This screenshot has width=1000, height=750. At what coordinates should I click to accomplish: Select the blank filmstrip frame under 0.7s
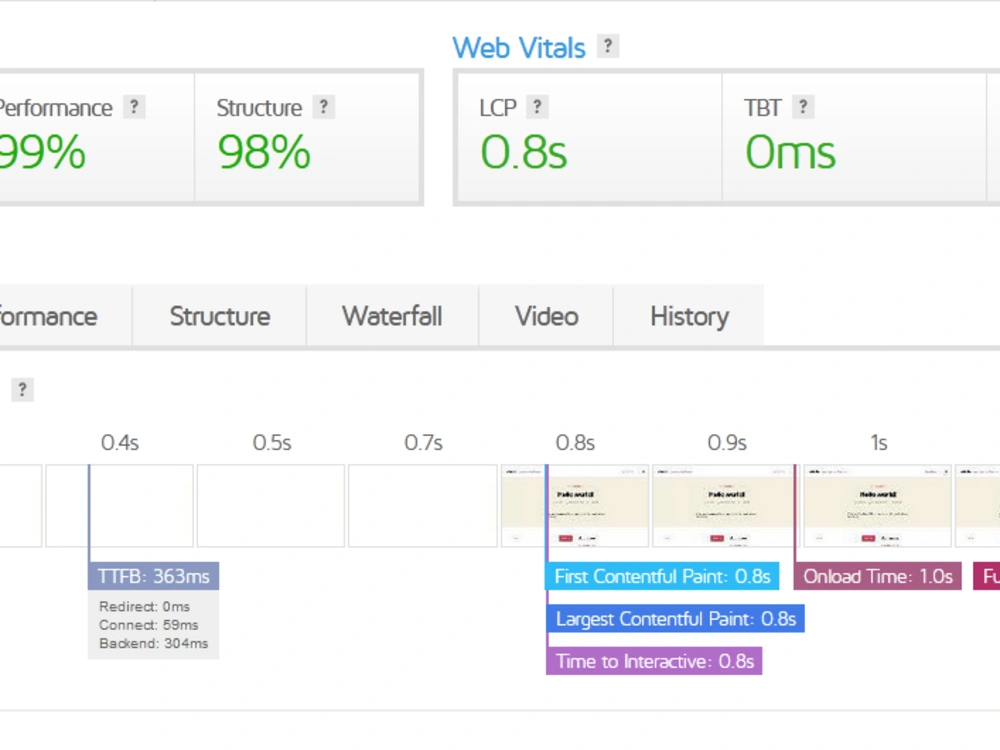[423, 506]
